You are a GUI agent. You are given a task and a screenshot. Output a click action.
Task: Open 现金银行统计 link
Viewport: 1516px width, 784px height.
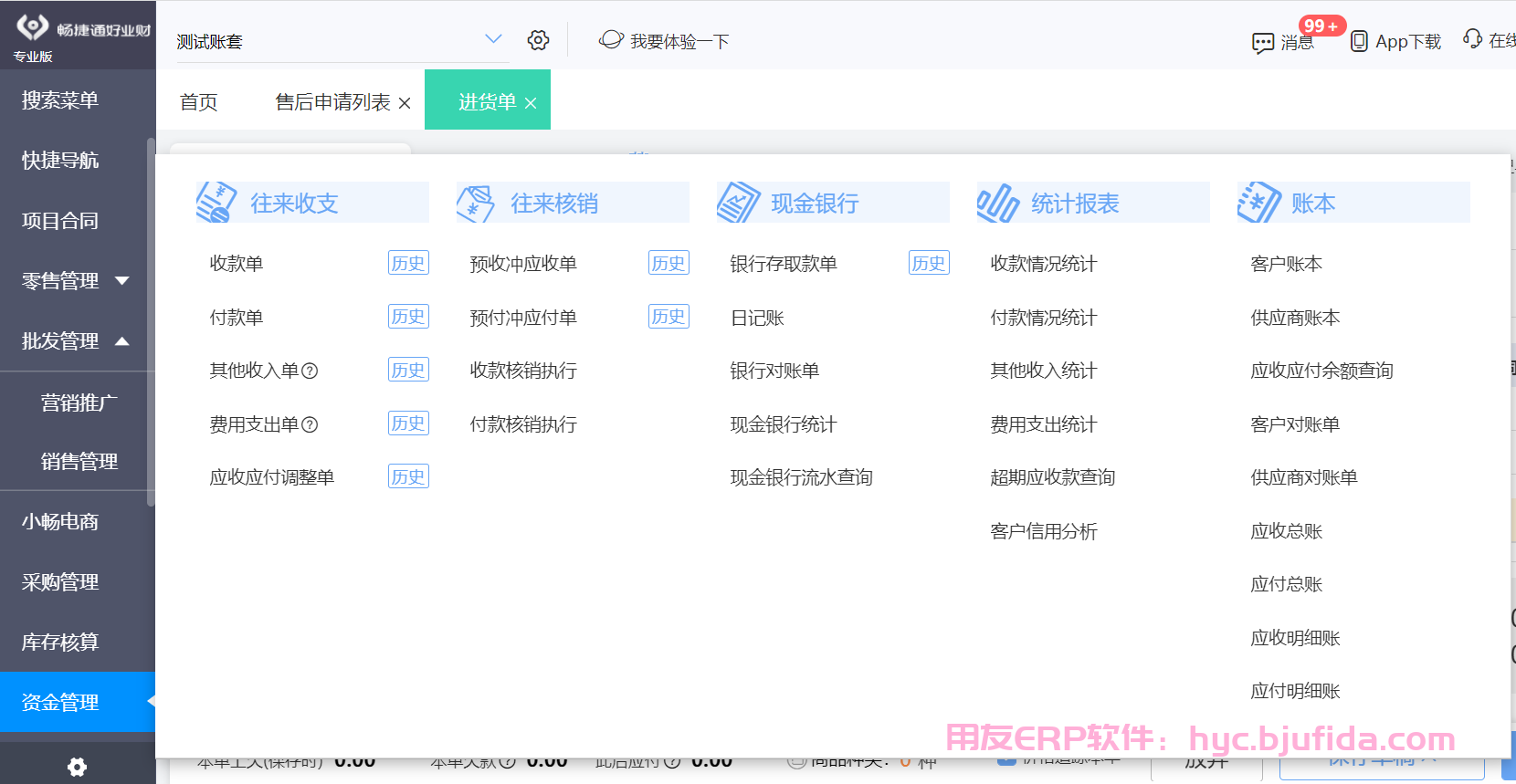[784, 424]
